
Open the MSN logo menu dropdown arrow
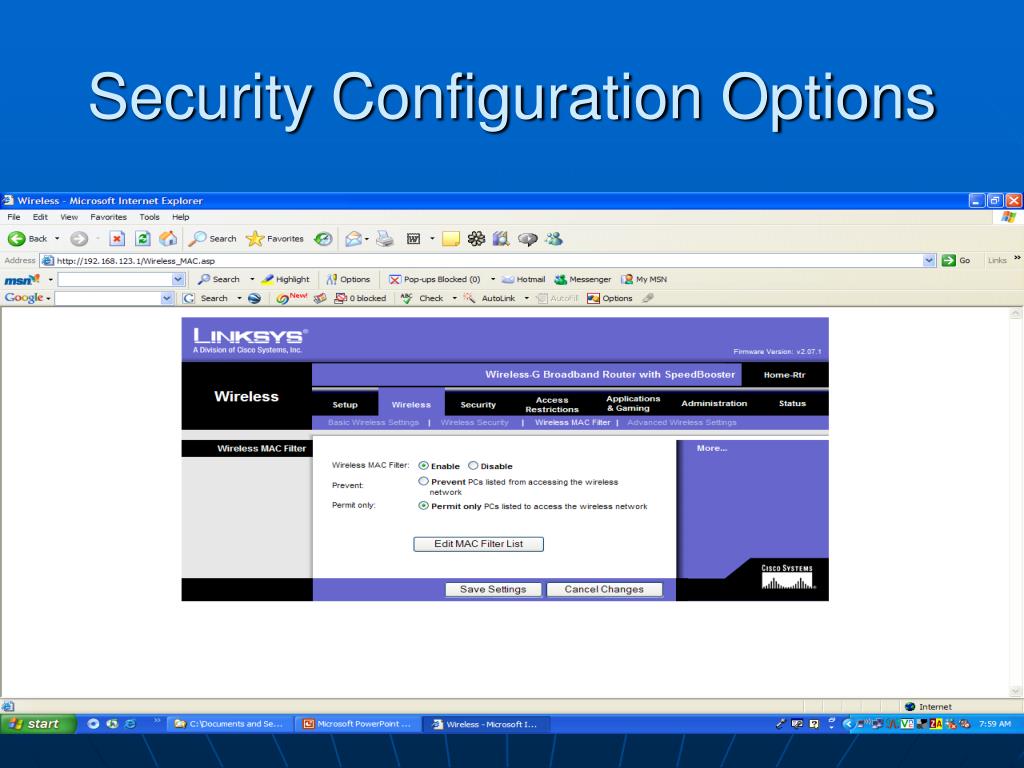click(51, 280)
